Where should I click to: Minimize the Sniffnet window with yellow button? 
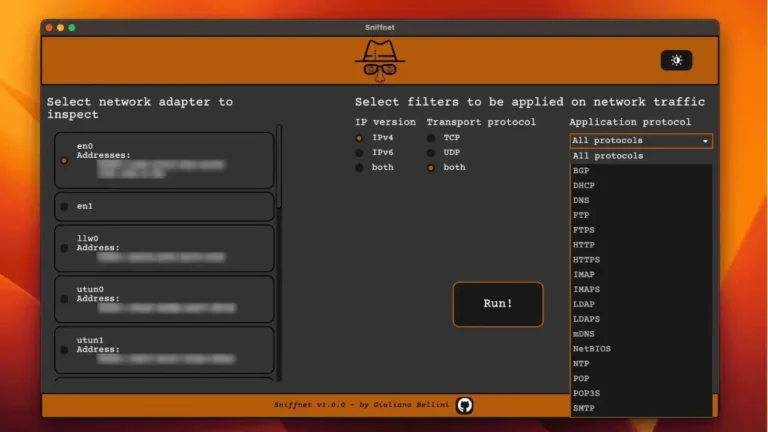click(61, 27)
